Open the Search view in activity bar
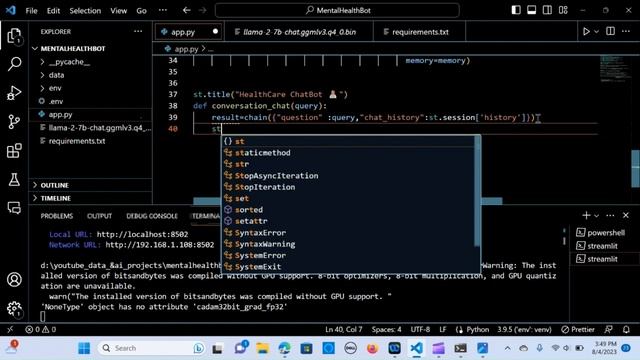Viewport: 640px width, 360px height. (x=14, y=64)
